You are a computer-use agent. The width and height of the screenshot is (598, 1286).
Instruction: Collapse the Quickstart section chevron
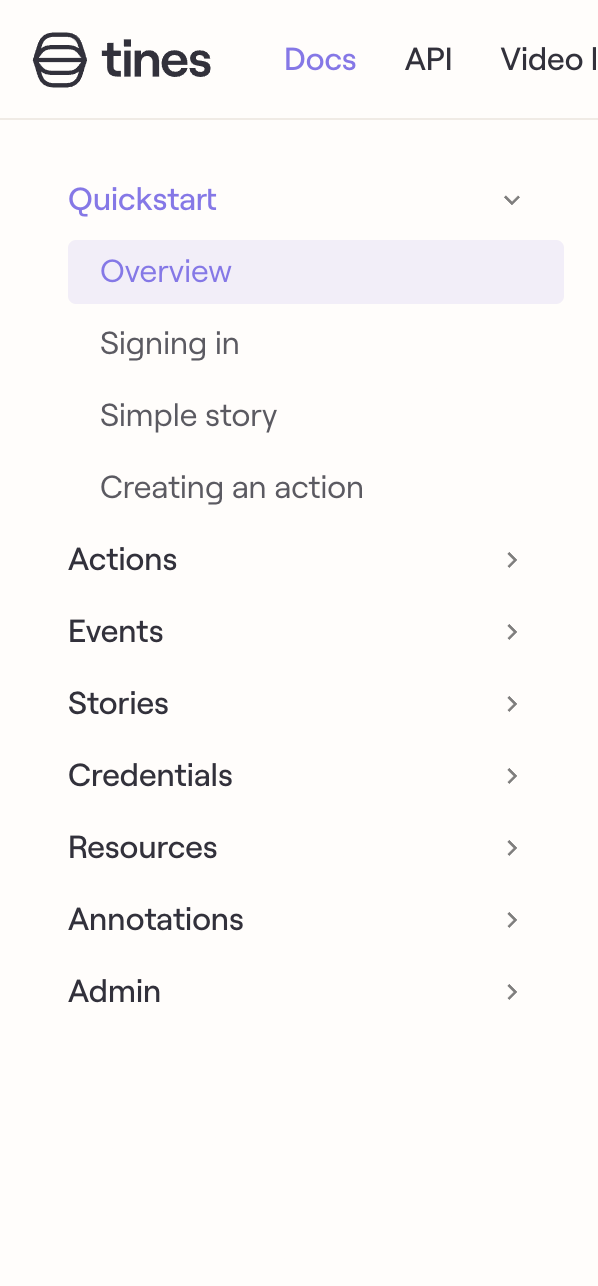[x=512, y=200]
